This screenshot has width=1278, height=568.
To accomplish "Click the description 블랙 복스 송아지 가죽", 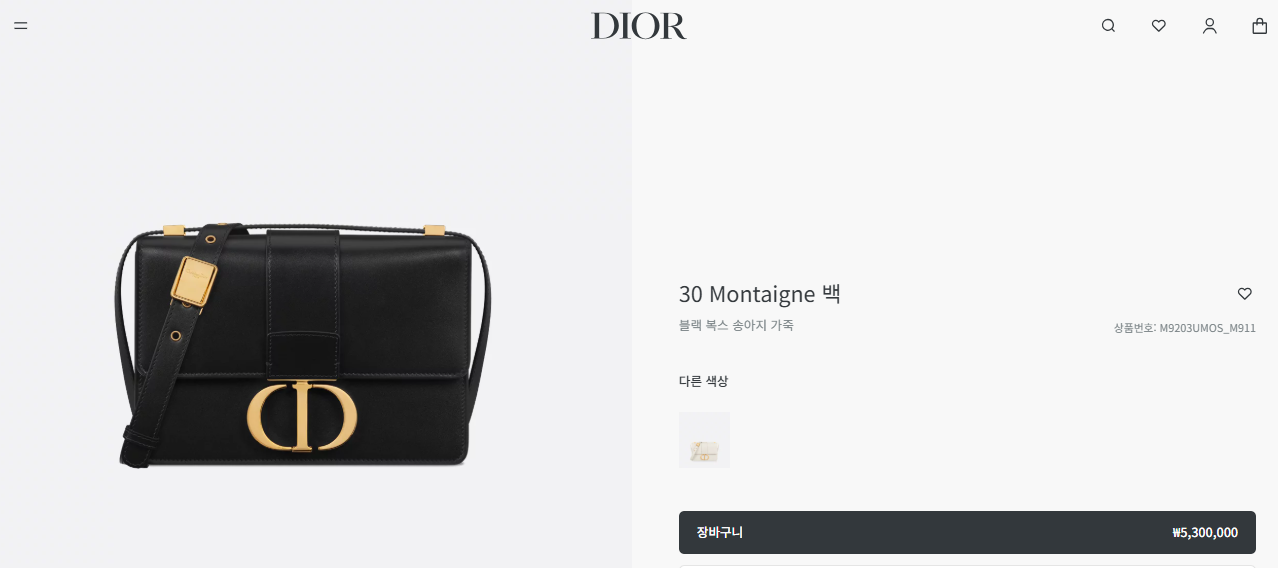I will tap(736, 325).
